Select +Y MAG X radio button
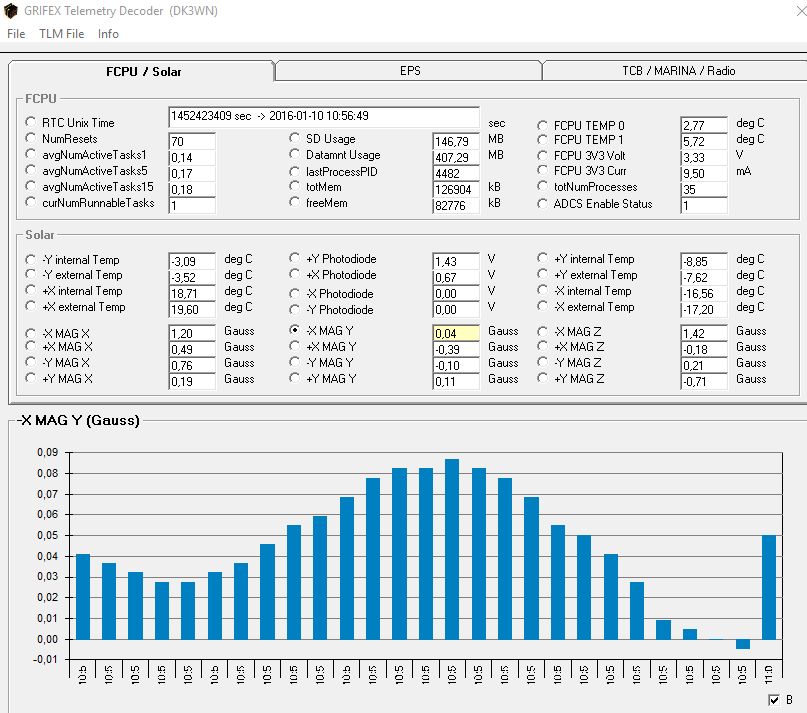The width and height of the screenshot is (807, 713). tap(30, 378)
